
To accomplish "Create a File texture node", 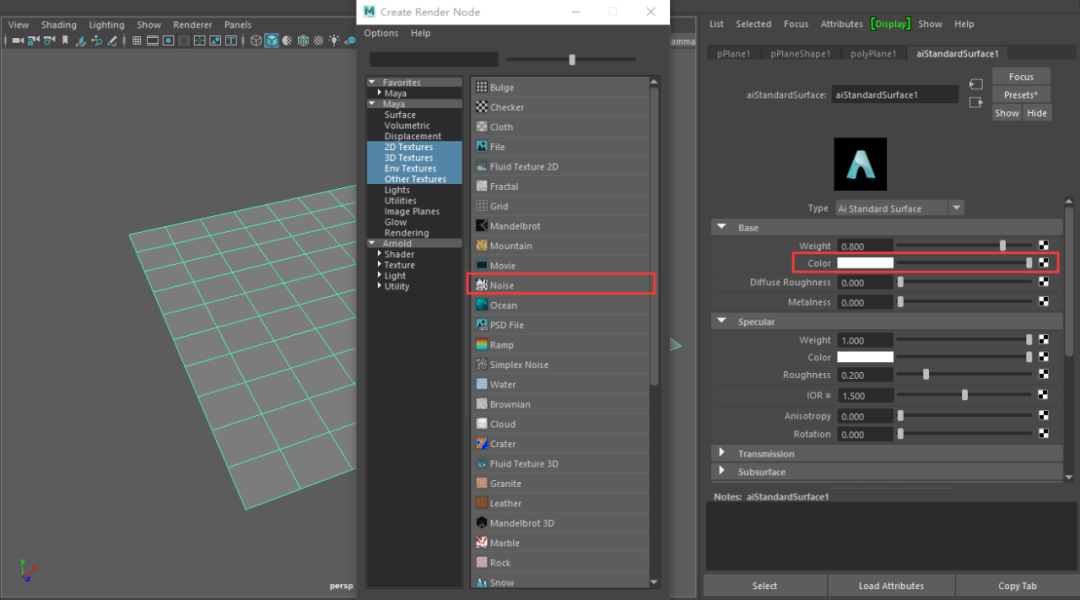I will tap(561, 147).
